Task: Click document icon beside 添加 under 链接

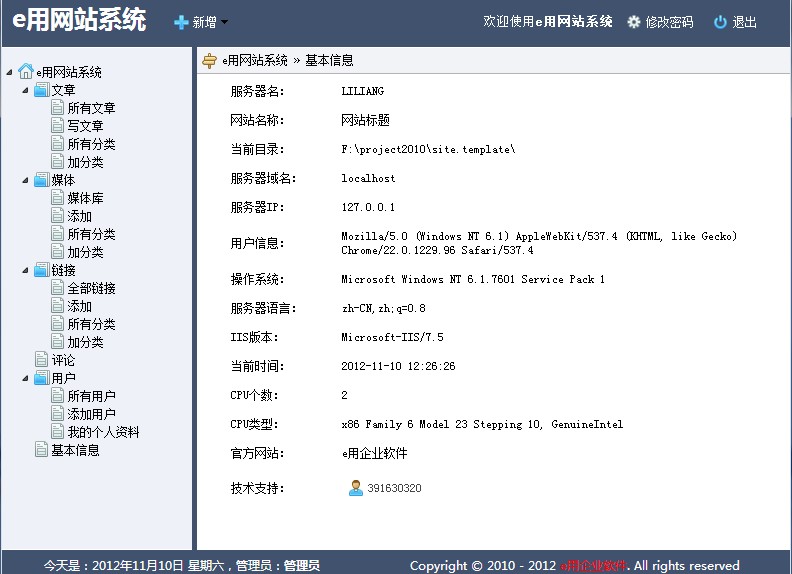Action: coord(58,306)
